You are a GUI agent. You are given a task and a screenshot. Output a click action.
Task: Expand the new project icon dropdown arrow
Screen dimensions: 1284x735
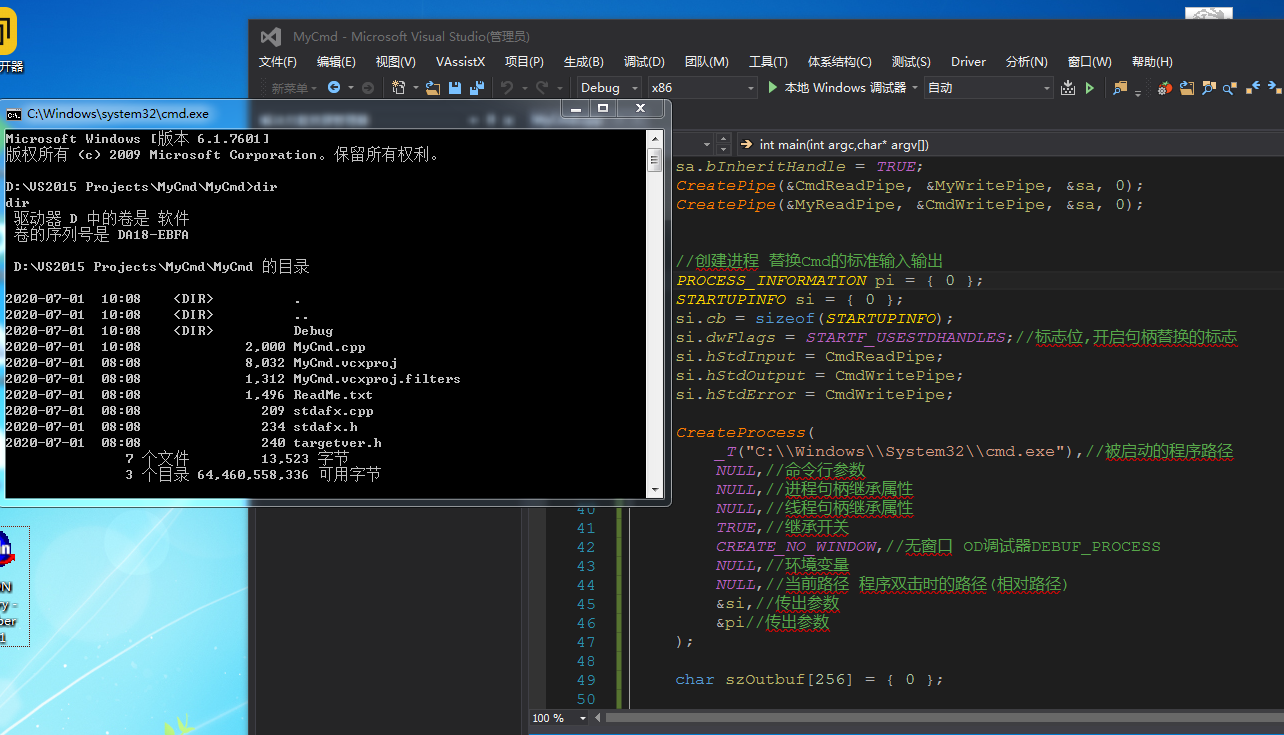tap(416, 88)
